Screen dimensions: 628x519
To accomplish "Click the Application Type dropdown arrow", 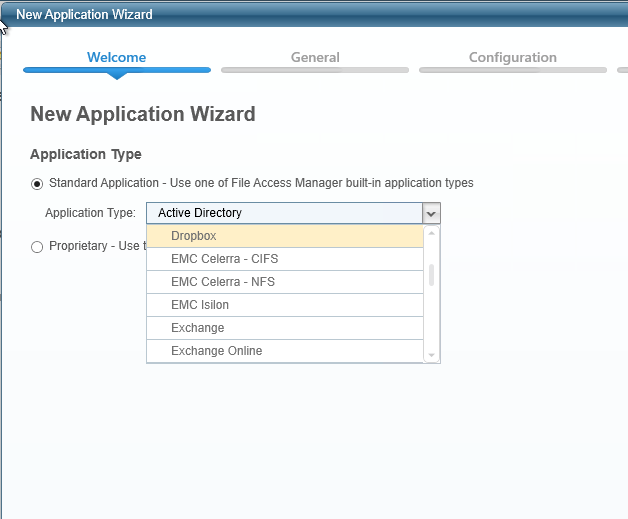I will pos(430,213).
